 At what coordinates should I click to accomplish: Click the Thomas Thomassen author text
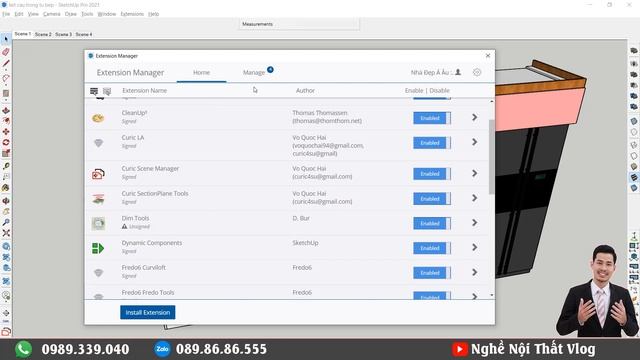coord(320,113)
